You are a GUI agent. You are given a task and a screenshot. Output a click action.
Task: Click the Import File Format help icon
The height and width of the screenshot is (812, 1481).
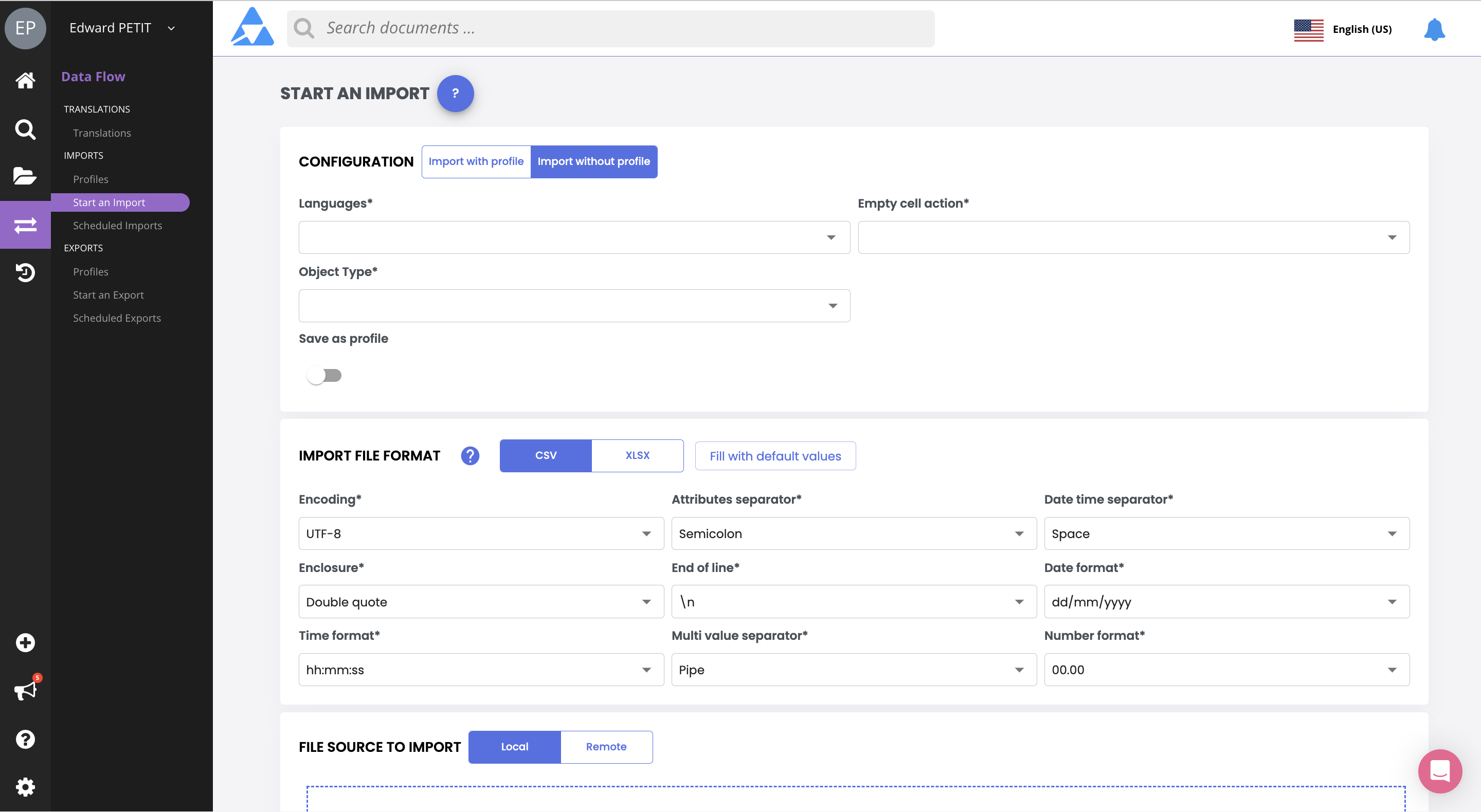click(471, 456)
